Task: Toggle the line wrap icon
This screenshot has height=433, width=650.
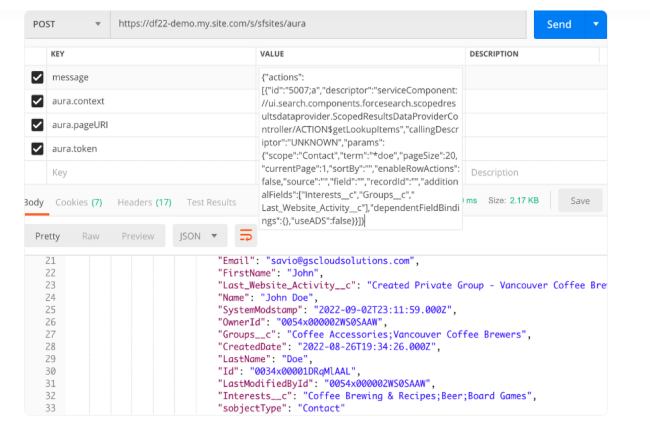Action: (245, 236)
